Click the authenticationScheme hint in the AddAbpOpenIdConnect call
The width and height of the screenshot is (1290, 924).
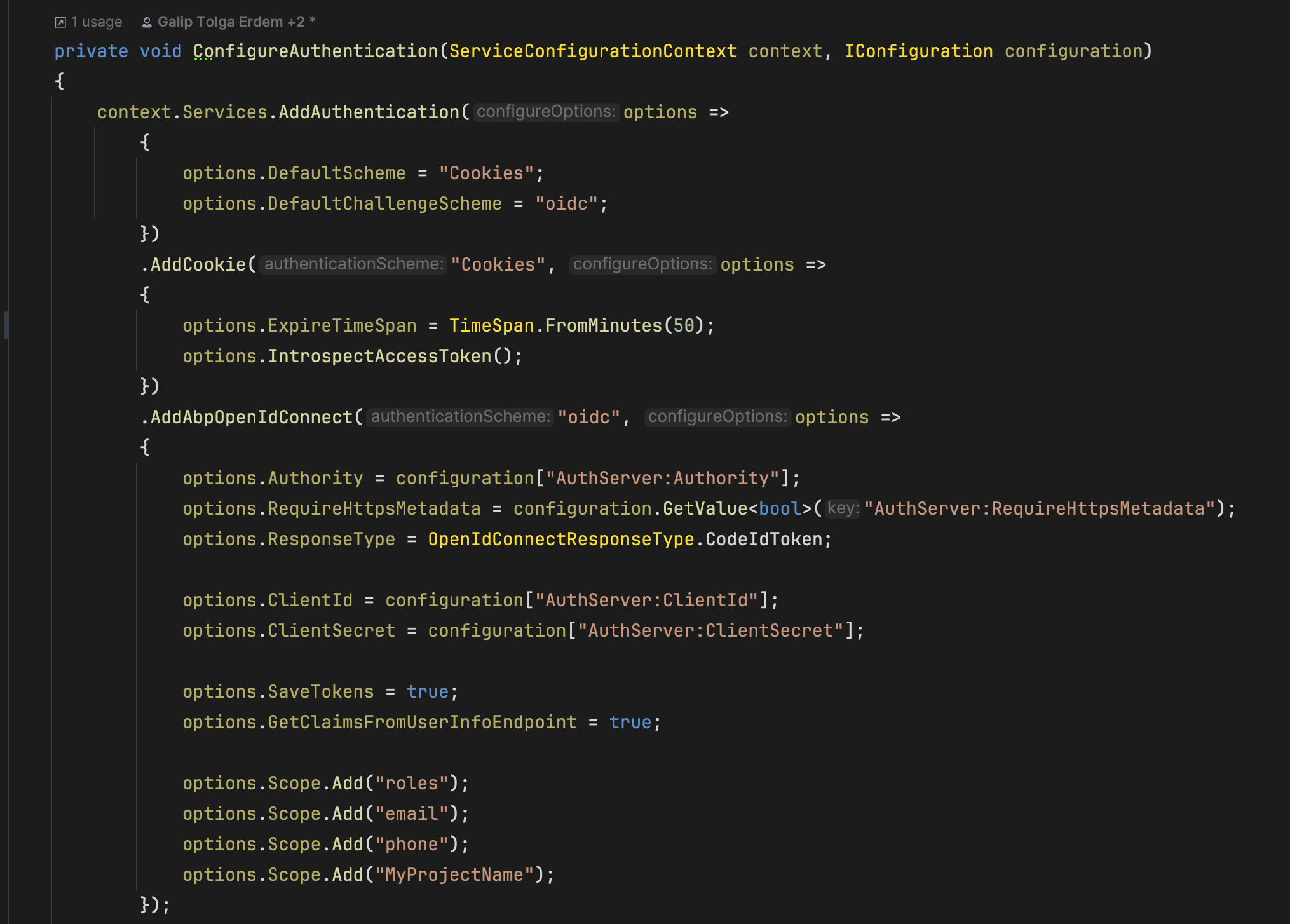pyautogui.click(x=460, y=417)
